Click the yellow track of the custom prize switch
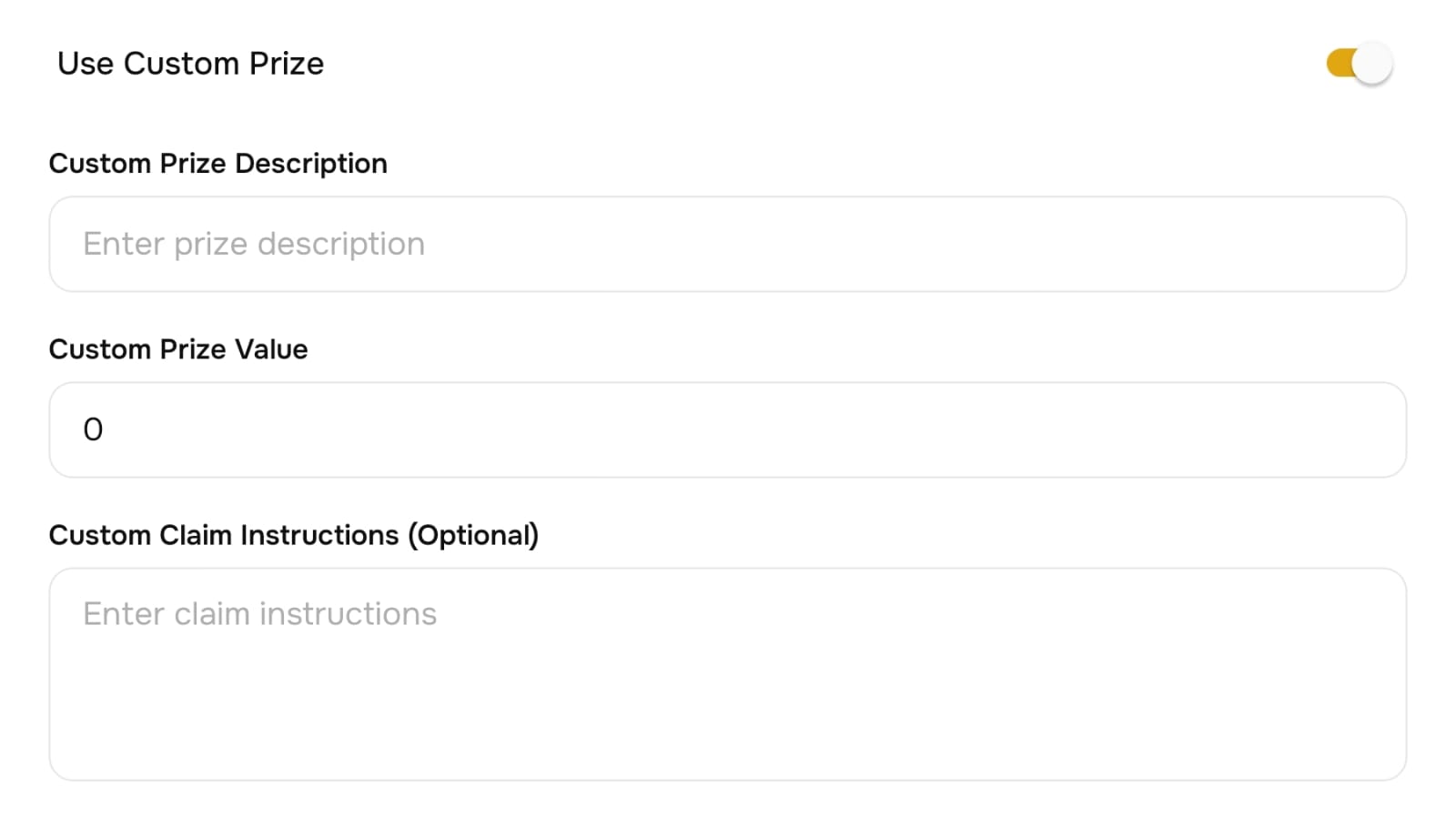Image resolution: width=1456 pixels, height=817 pixels. [1338, 64]
